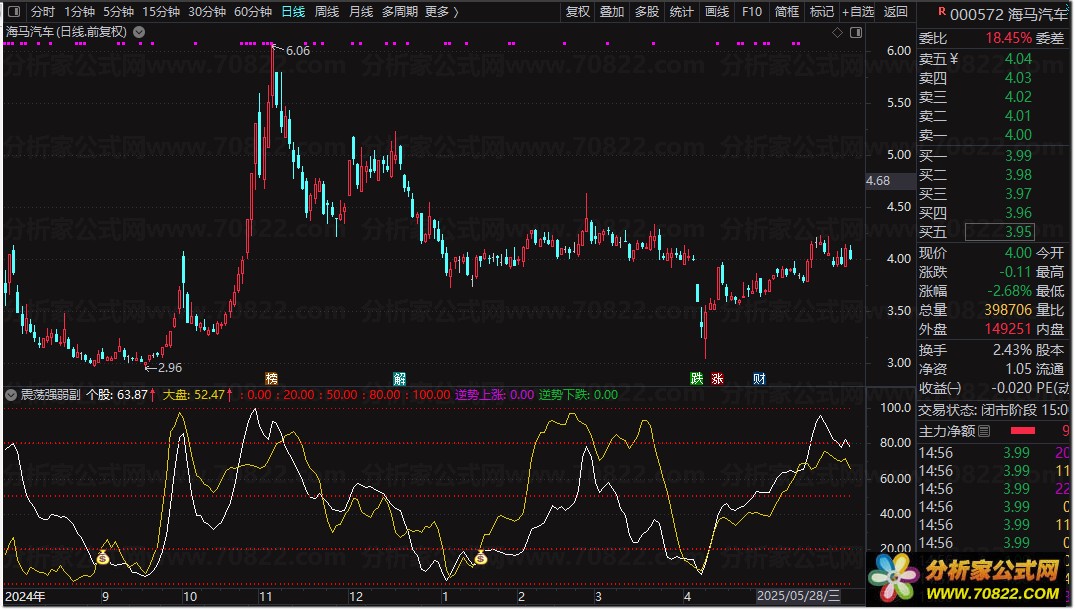The height and width of the screenshot is (610, 1076).
Task: Click the 交易状态 闭市阶段 row
Action: click(x=994, y=410)
